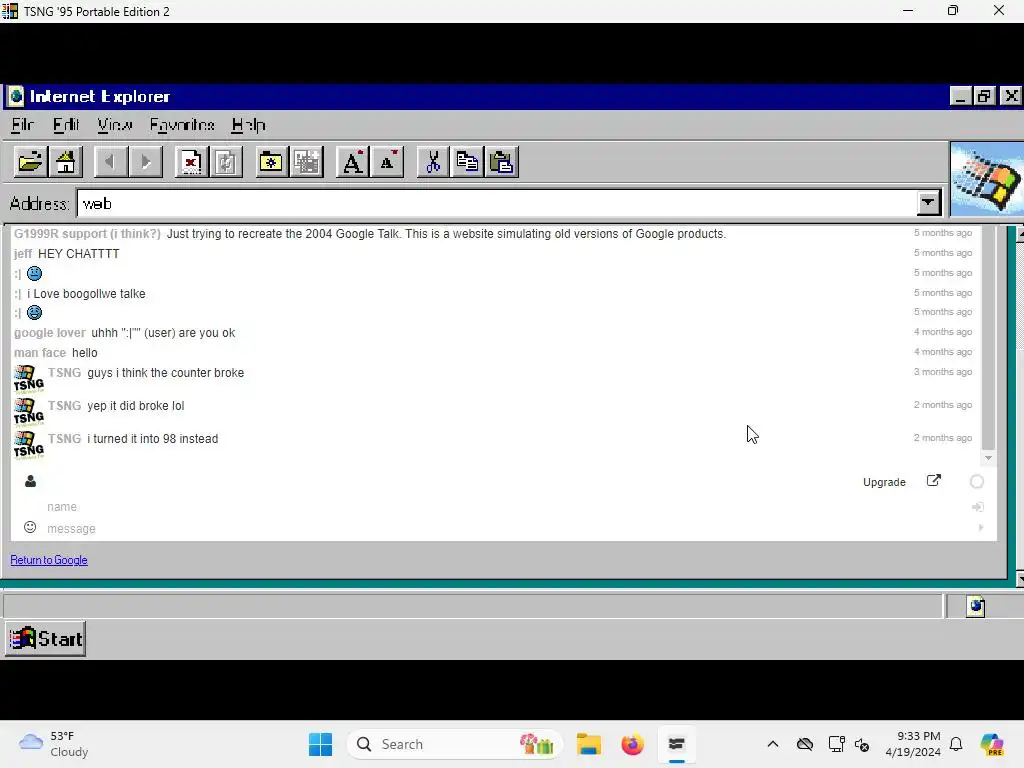Click the Windows taskbar Search box

pos(455,744)
